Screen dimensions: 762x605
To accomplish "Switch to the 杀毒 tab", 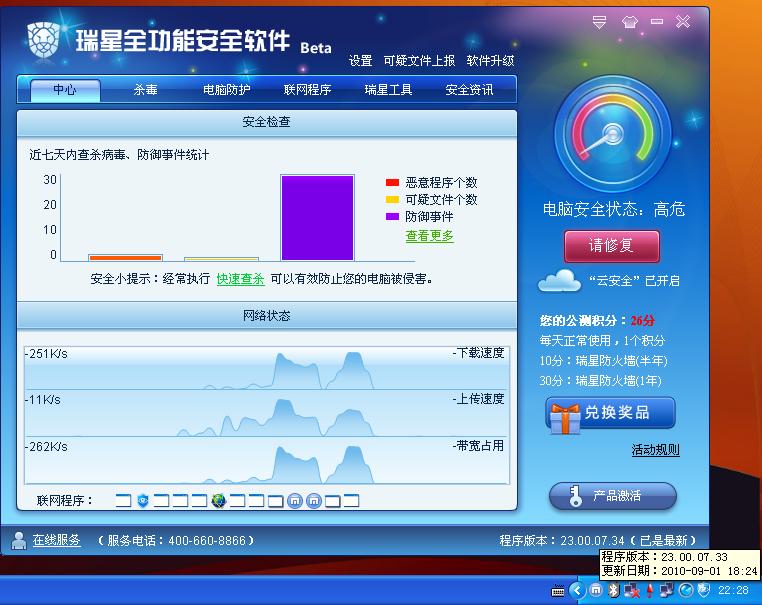I will [x=146, y=90].
